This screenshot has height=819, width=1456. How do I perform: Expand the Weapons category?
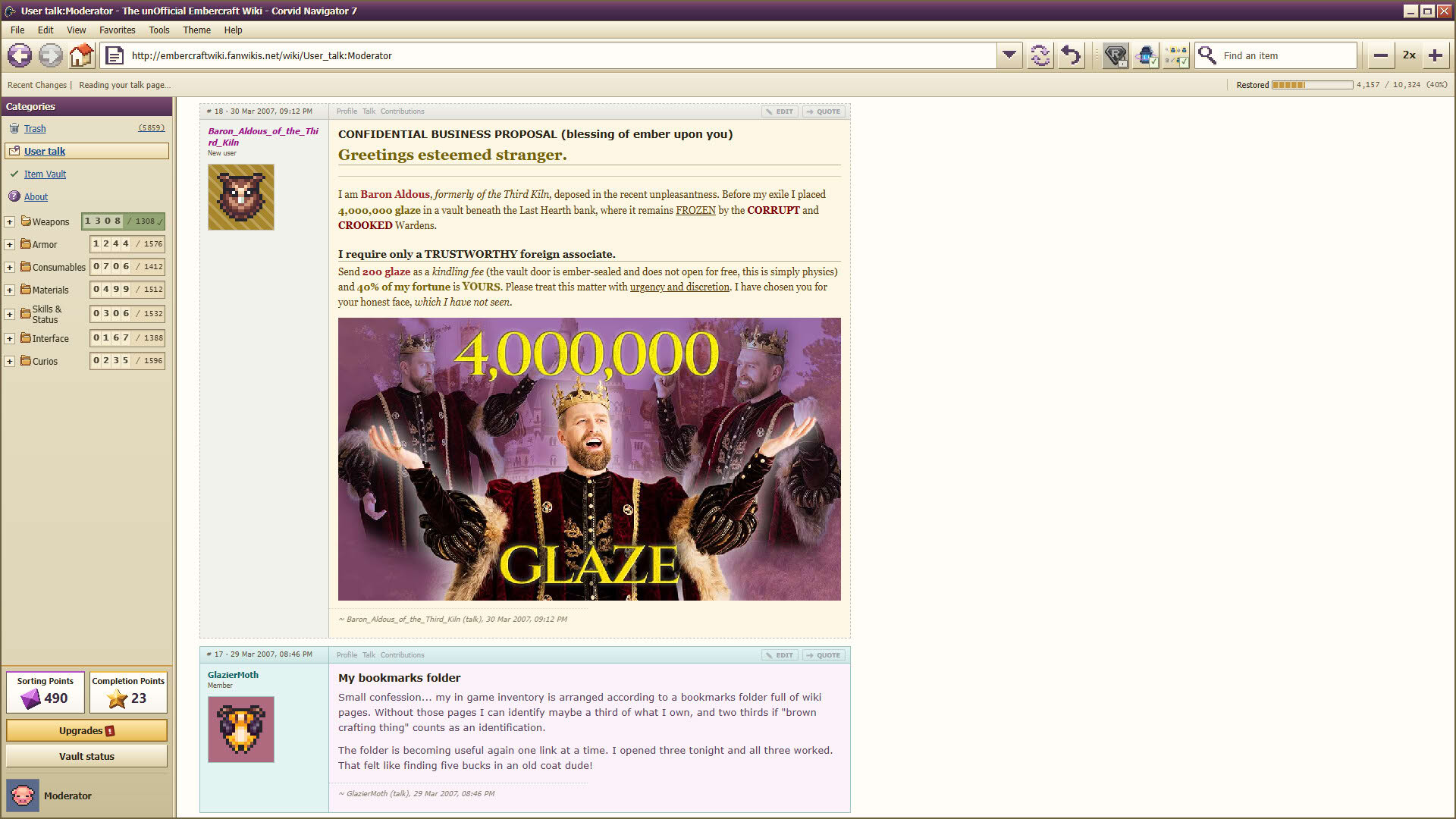click(x=10, y=222)
